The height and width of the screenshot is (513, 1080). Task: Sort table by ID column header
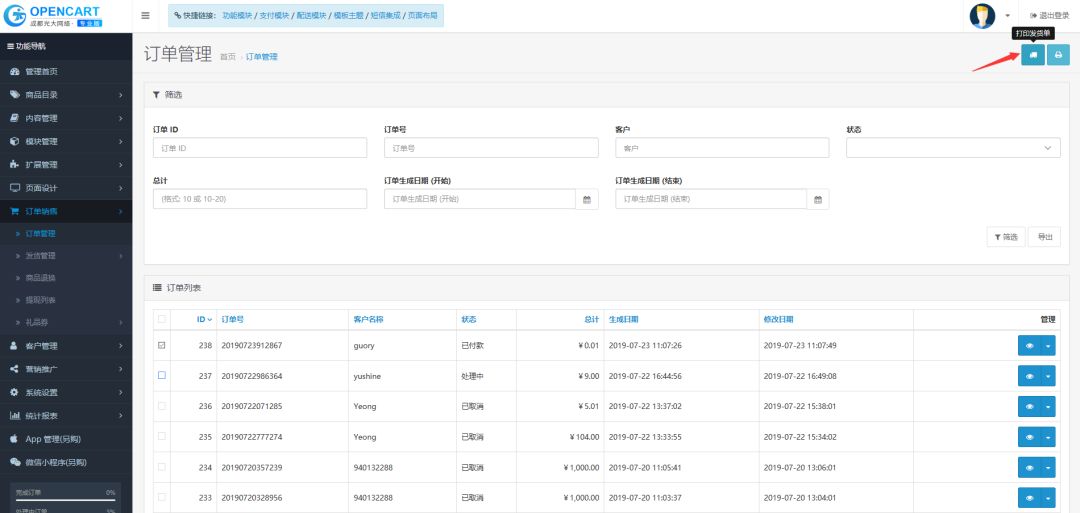(x=204, y=320)
